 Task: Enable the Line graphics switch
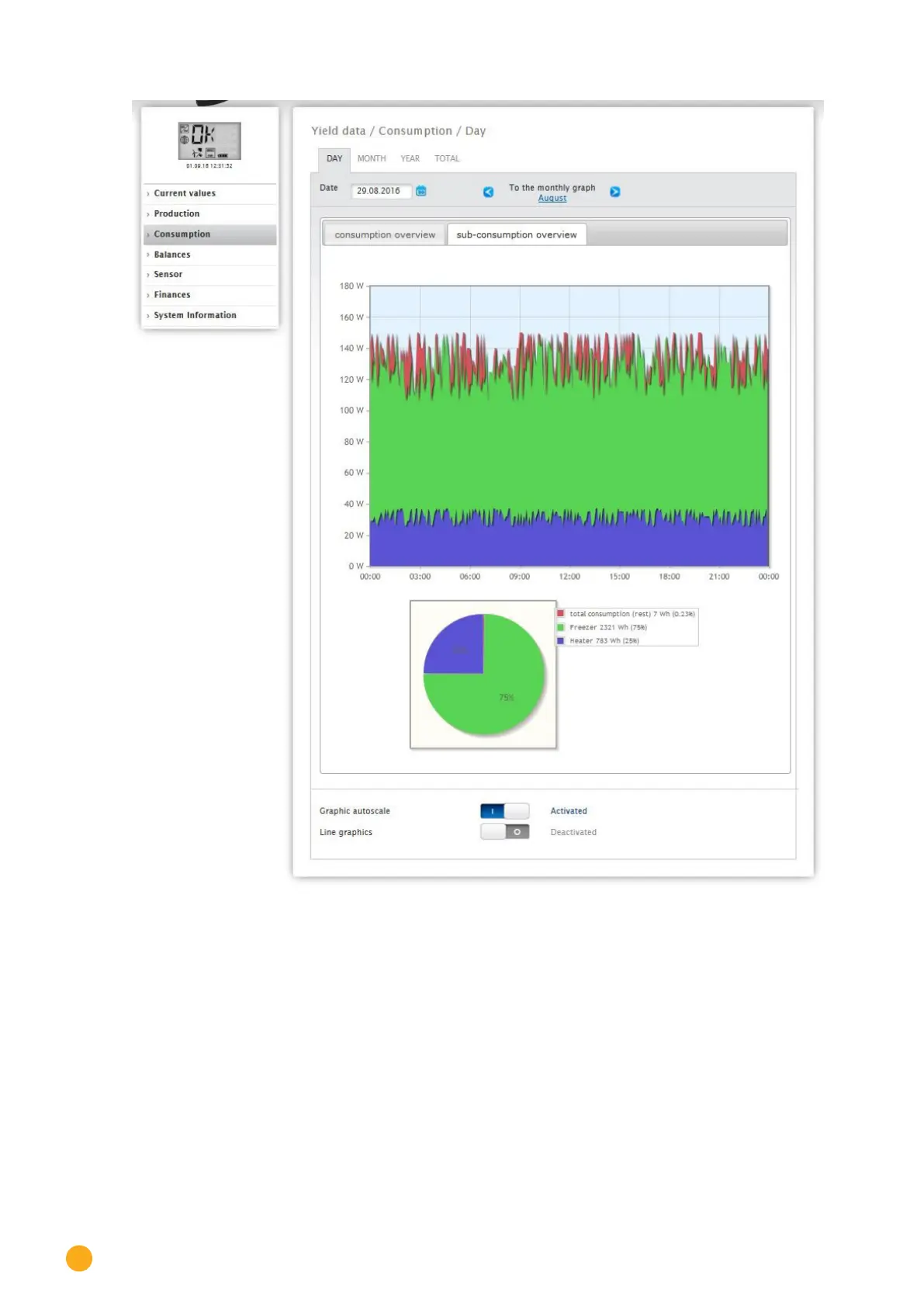point(504,832)
